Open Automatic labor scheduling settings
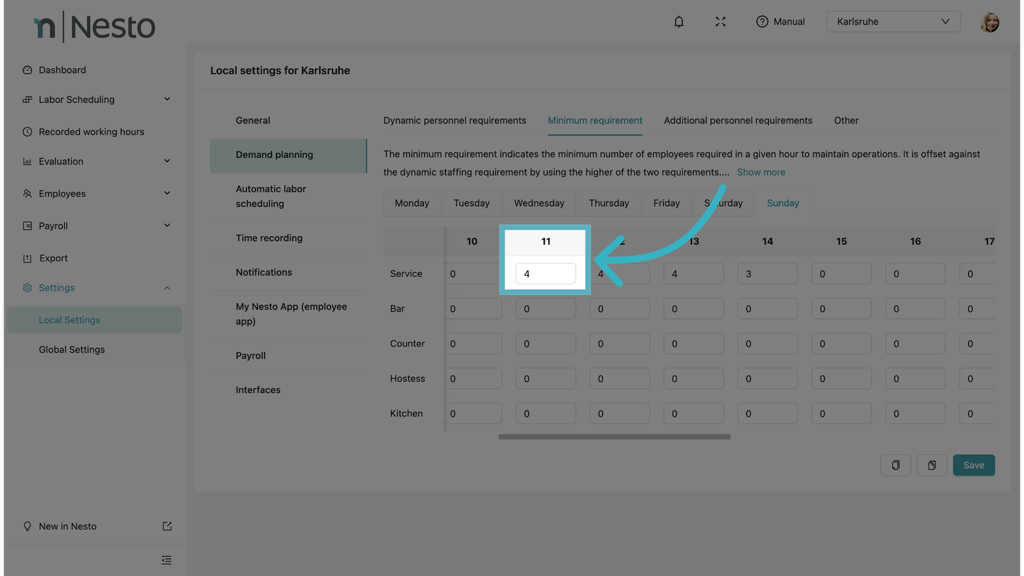1024x576 pixels. (x=271, y=196)
